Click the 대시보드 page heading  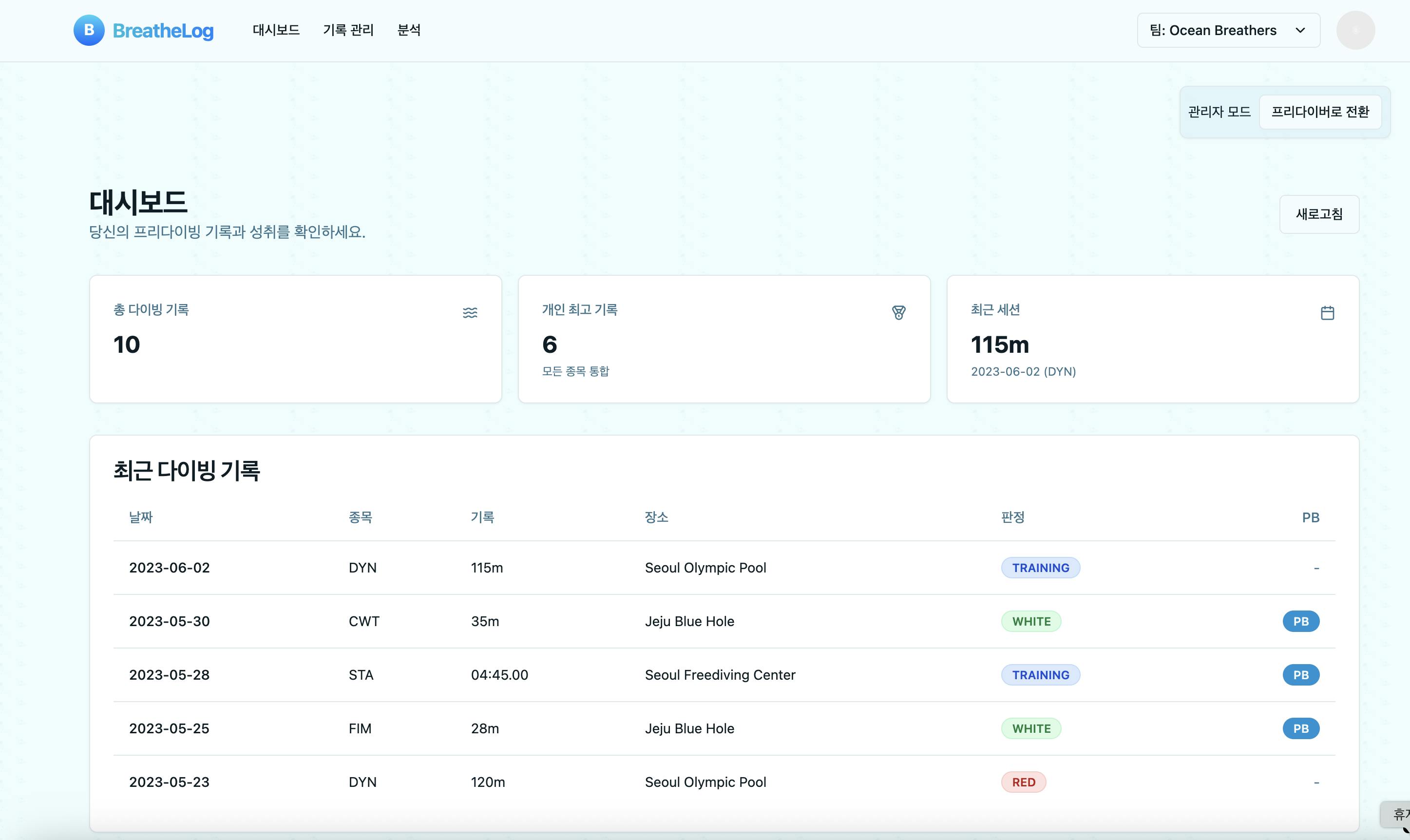pyautogui.click(x=138, y=202)
